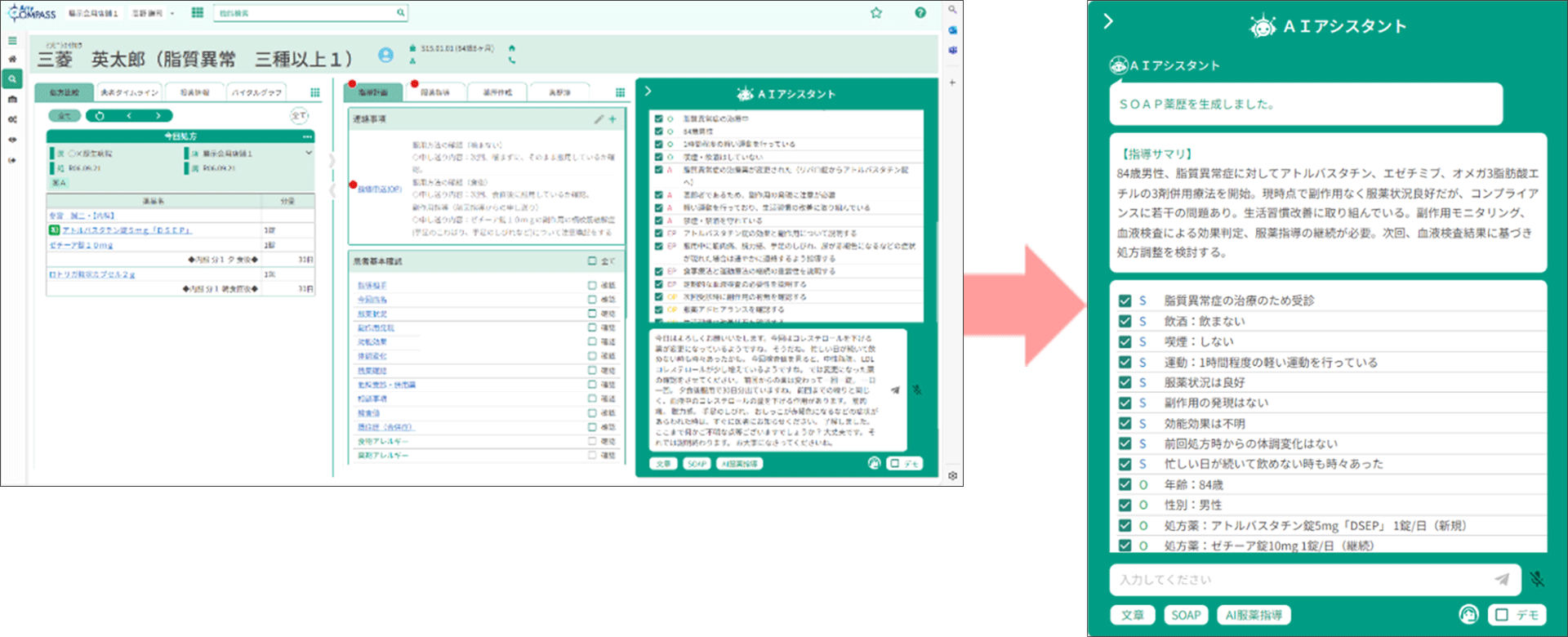
Task: Open the hamburger menu in left sidebar
Action: click(12, 40)
